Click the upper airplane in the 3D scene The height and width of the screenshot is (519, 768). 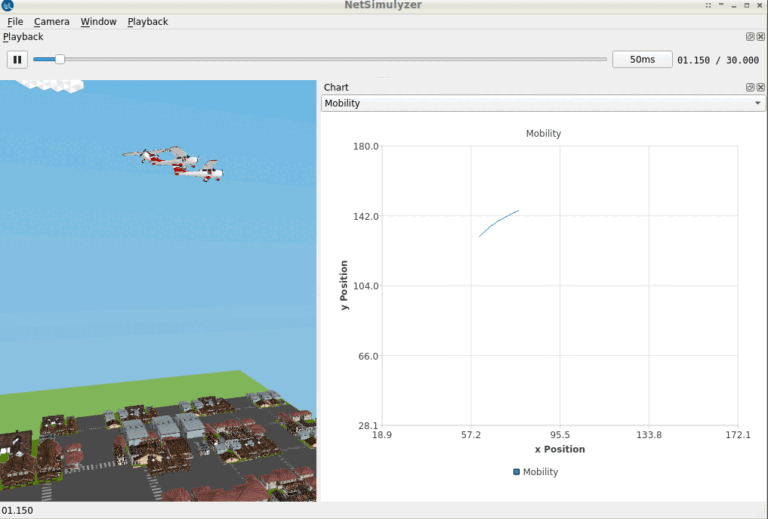[160, 155]
